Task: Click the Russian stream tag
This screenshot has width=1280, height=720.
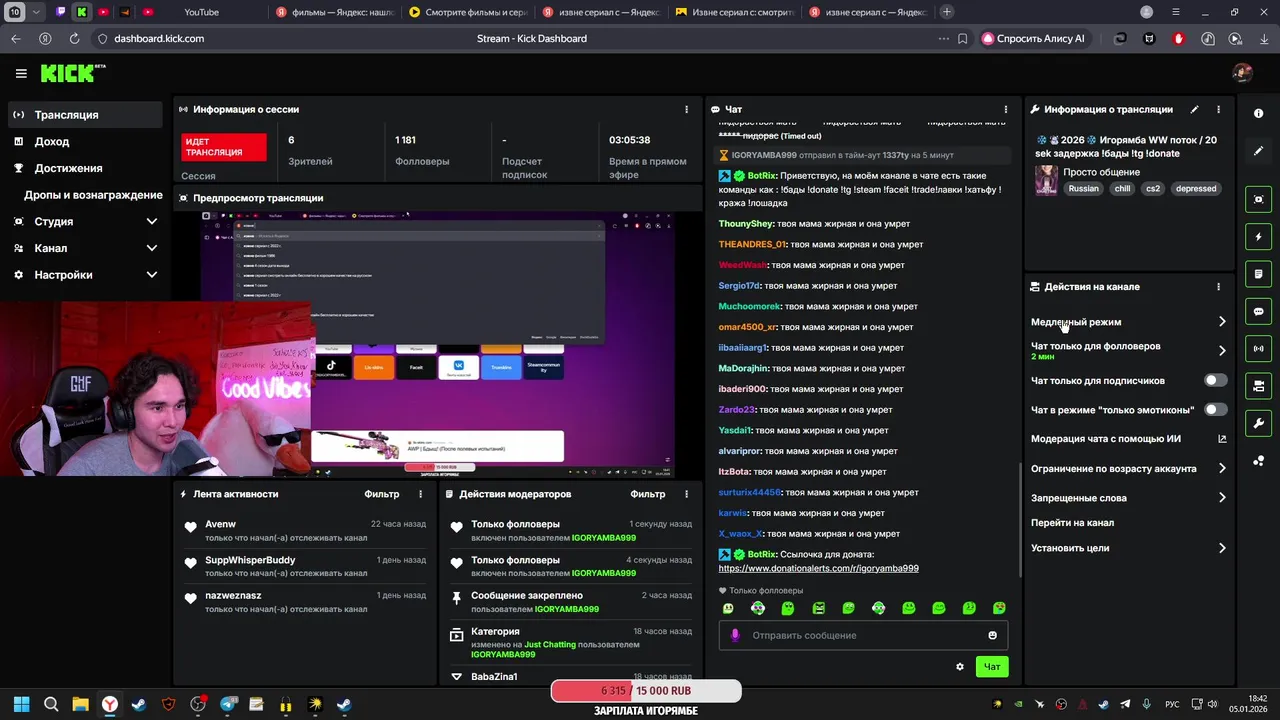Action: pos(1083,188)
